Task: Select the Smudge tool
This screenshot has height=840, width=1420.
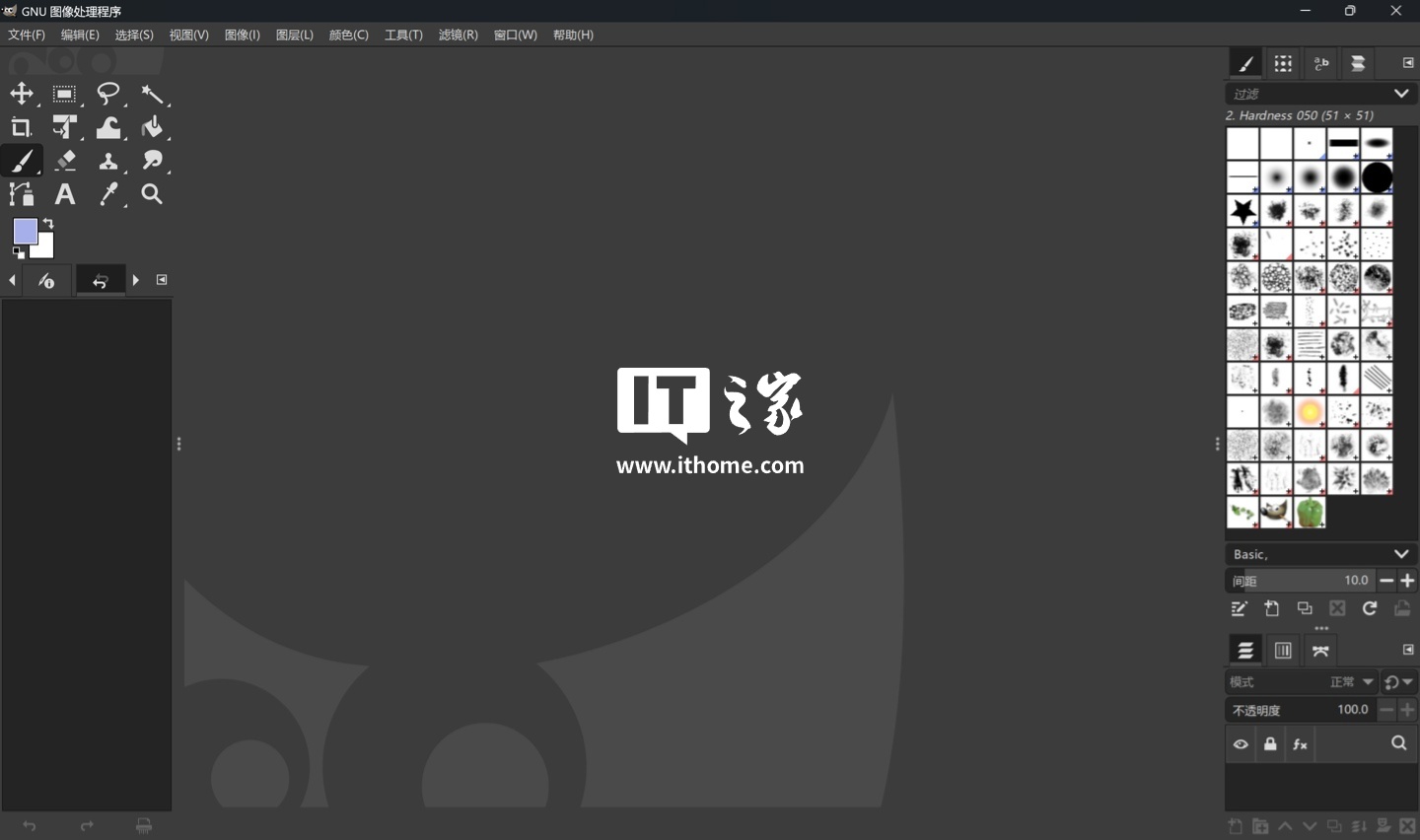Action: coord(152,161)
